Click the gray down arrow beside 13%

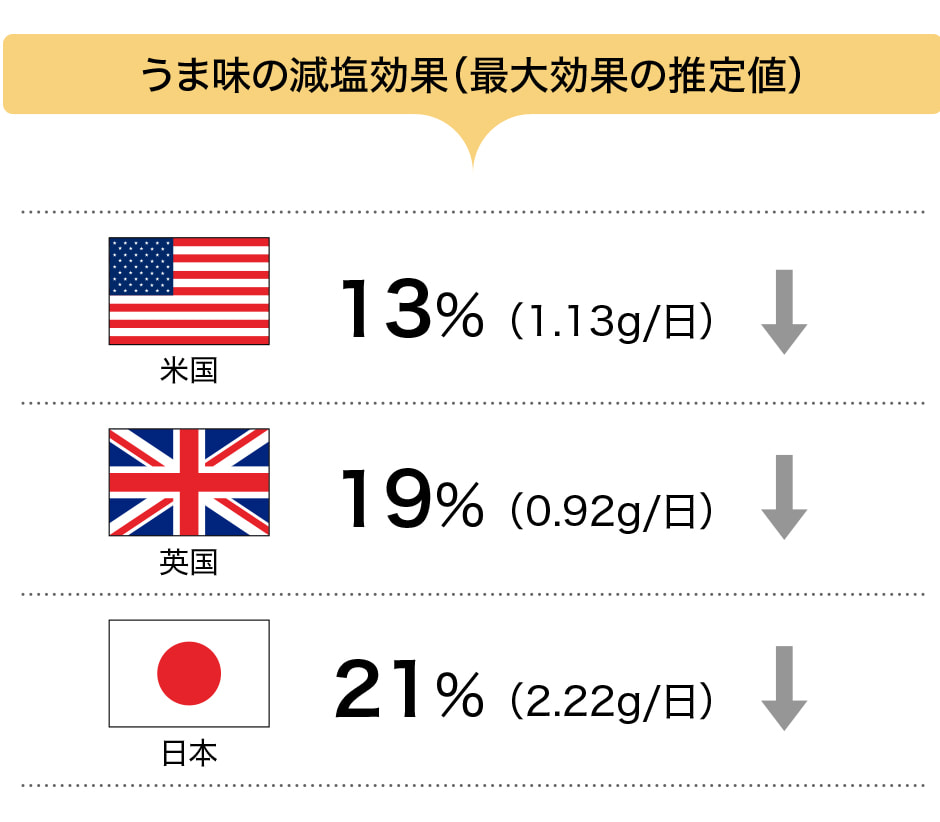point(784,312)
